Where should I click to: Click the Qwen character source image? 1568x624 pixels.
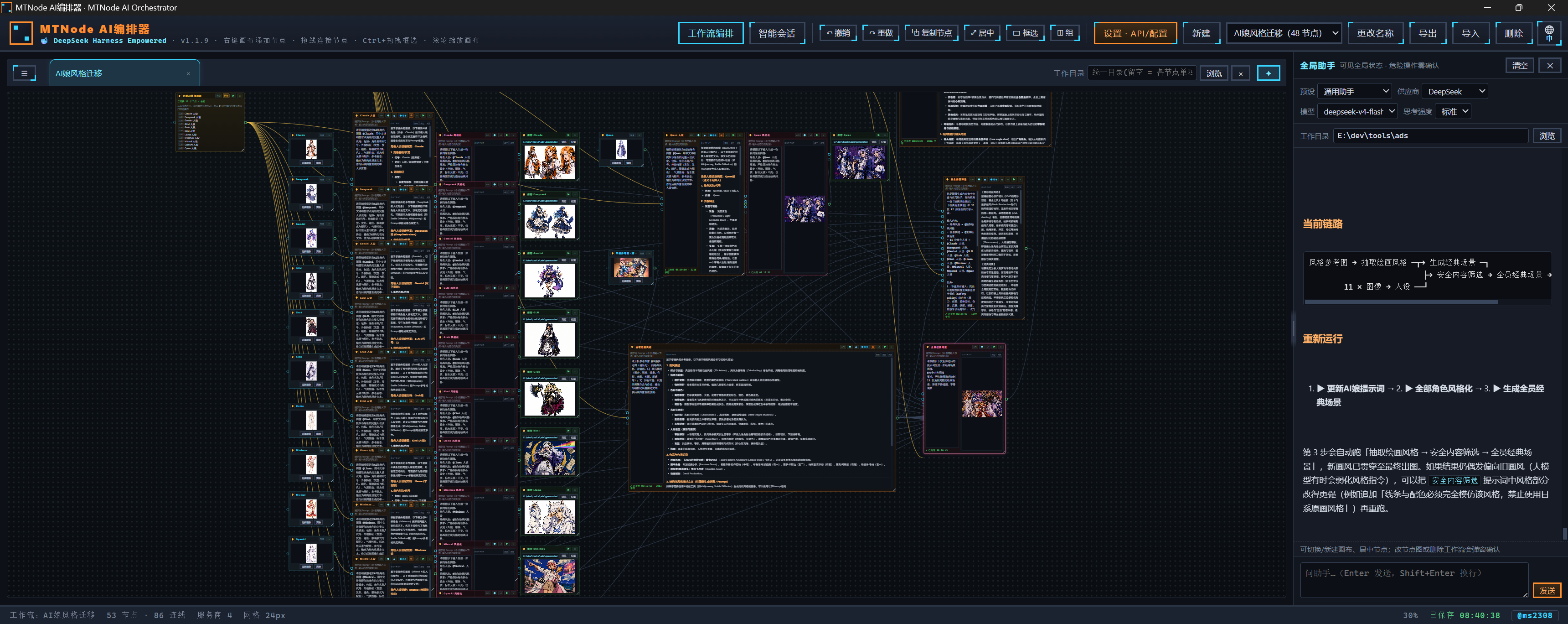tap(621, 149)
